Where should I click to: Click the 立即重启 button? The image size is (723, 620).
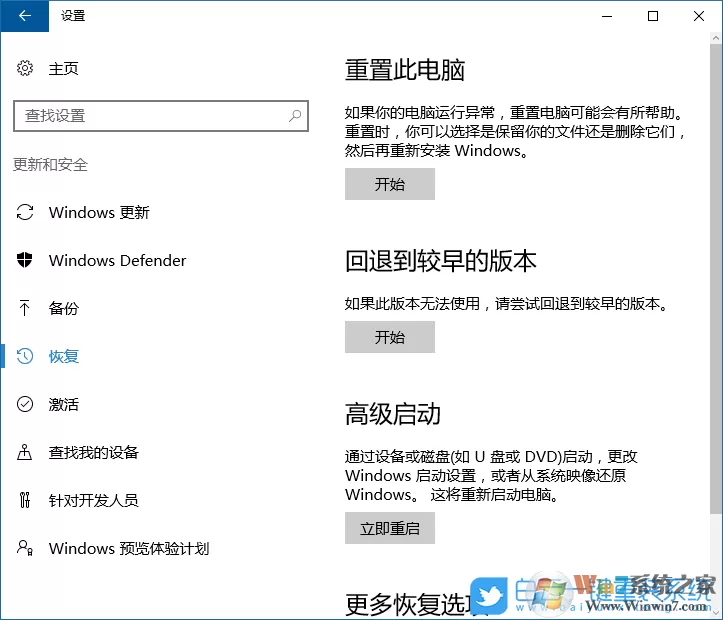point(390,528)
